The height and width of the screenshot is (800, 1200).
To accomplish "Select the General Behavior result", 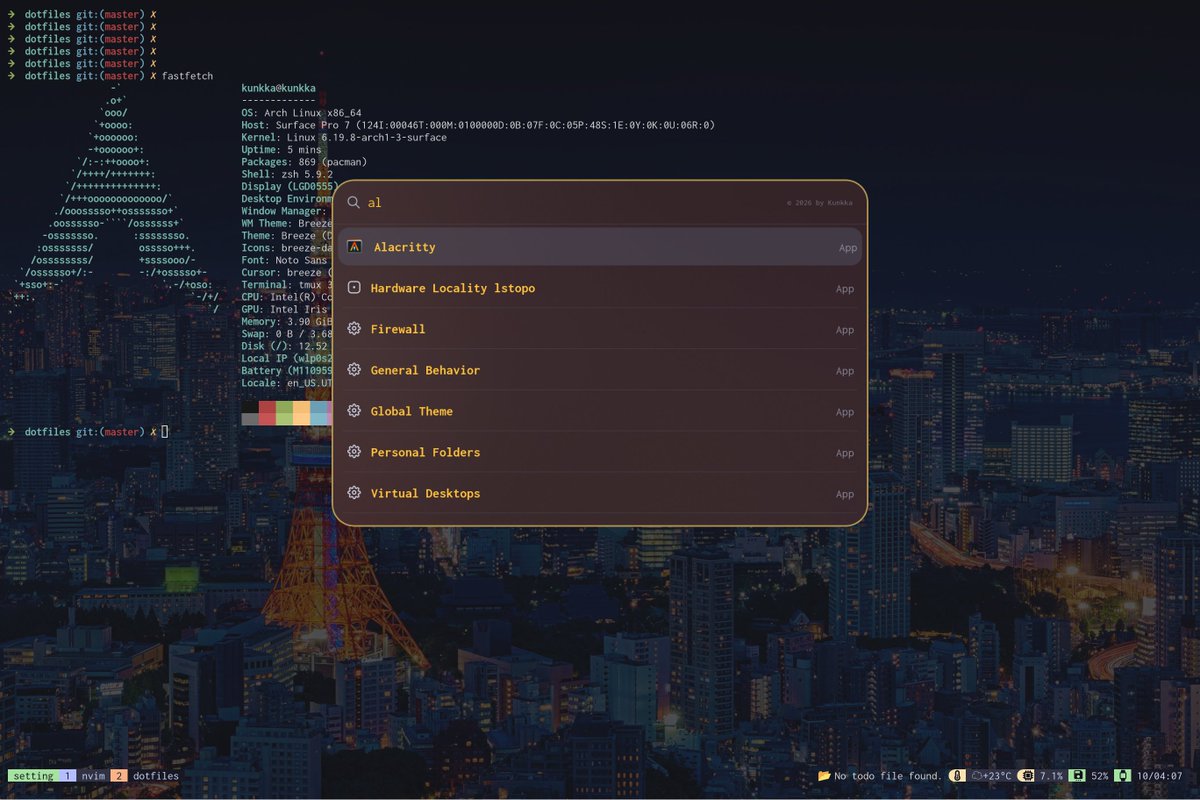I will 600,370.
